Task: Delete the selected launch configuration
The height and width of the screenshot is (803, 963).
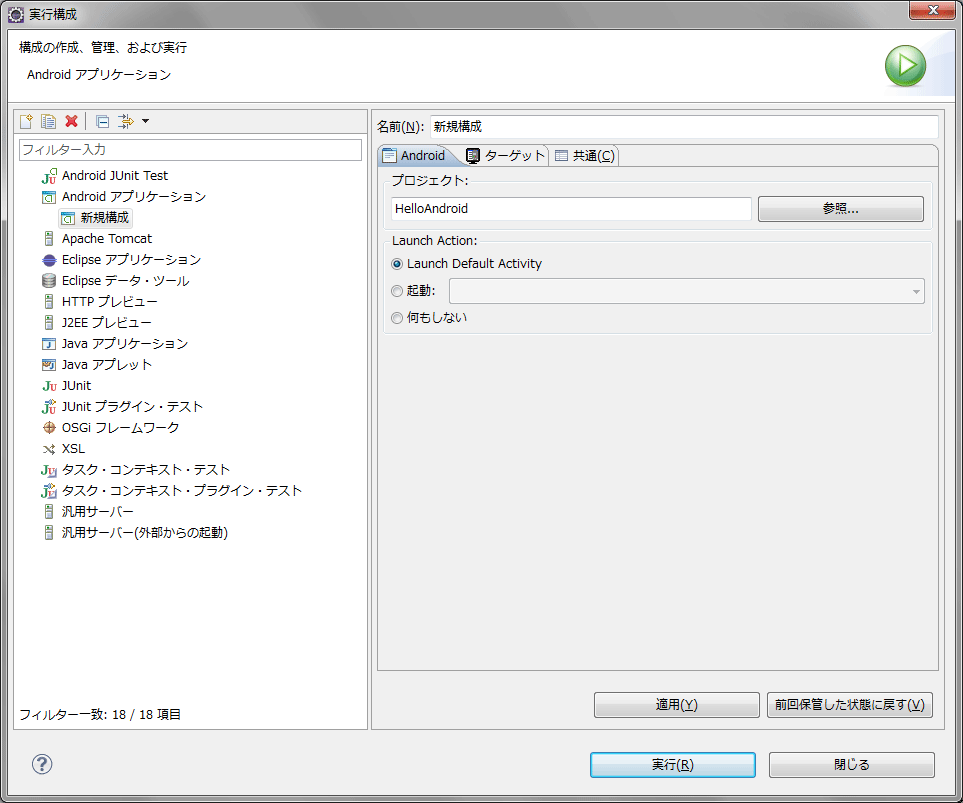Action: point(71,121)
